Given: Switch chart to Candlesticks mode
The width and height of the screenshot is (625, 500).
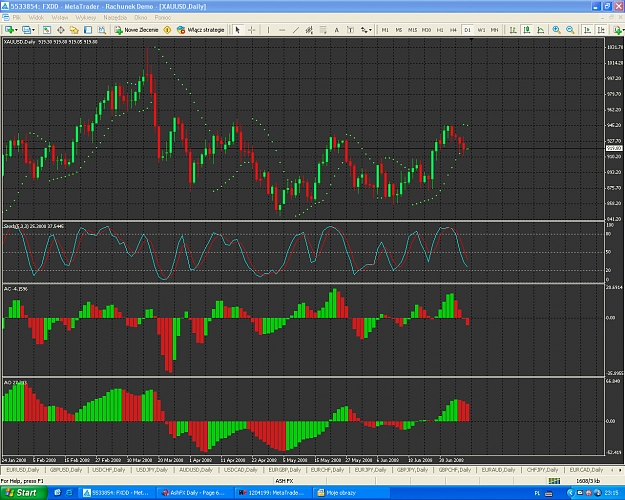Looking at the screenshot, I should tap(527, 30).
